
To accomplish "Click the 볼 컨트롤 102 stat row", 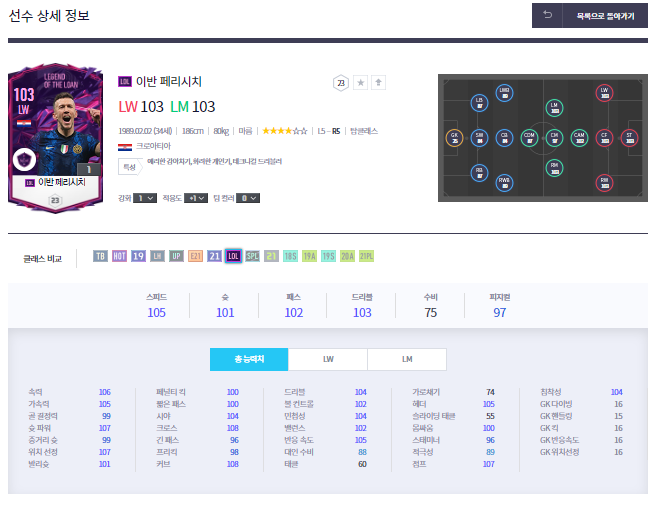I will click(x=326, y=404).
